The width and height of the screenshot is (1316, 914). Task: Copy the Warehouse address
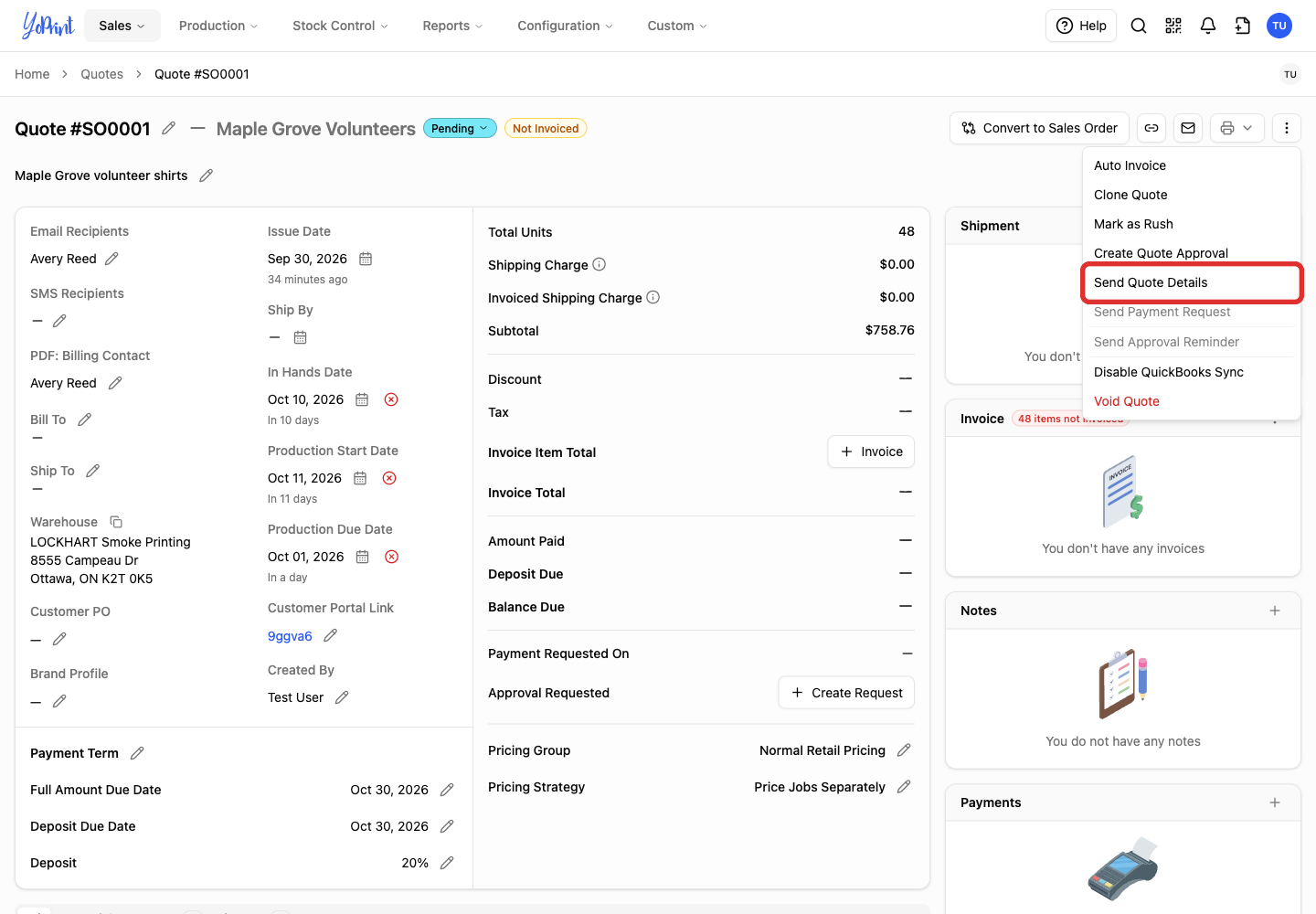coord(116,522)
